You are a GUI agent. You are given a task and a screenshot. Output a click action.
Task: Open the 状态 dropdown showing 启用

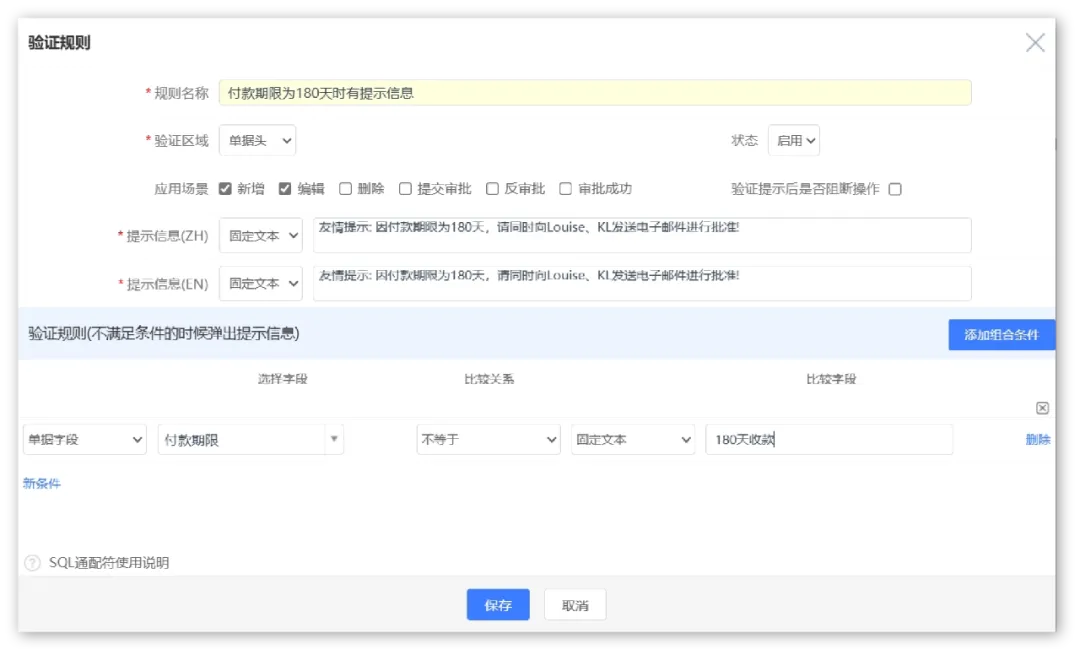tap(794, 141)
